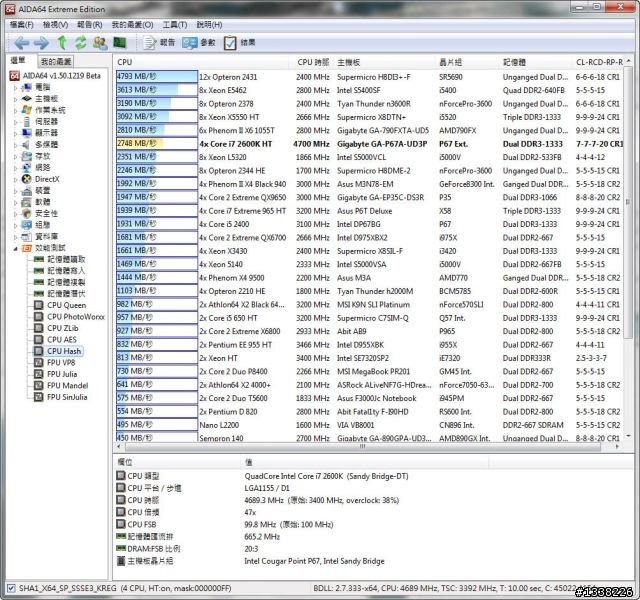Sort by the CPU clock column header
The image size is (640, 600).
click(311, 62)
